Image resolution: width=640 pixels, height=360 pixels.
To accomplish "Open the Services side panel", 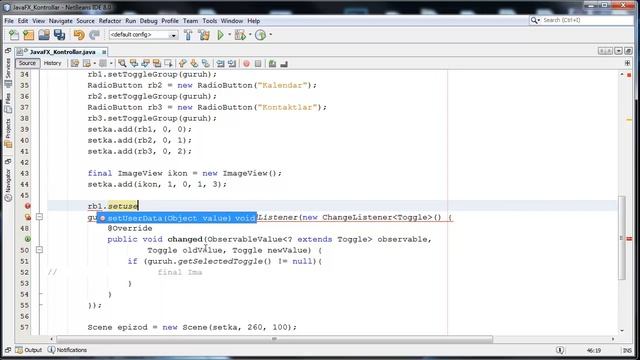I will click(8, 68).
